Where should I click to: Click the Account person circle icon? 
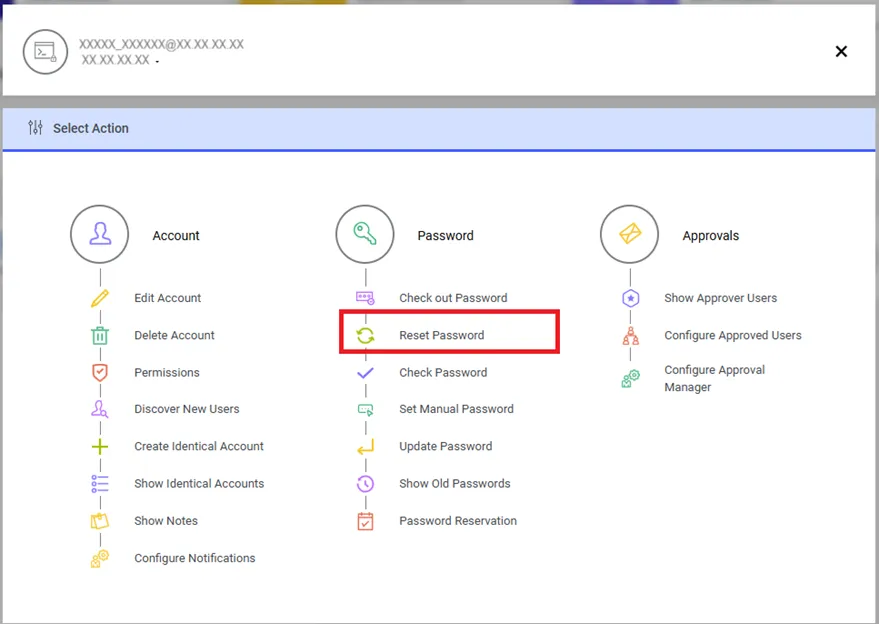(x=100, y=234)
